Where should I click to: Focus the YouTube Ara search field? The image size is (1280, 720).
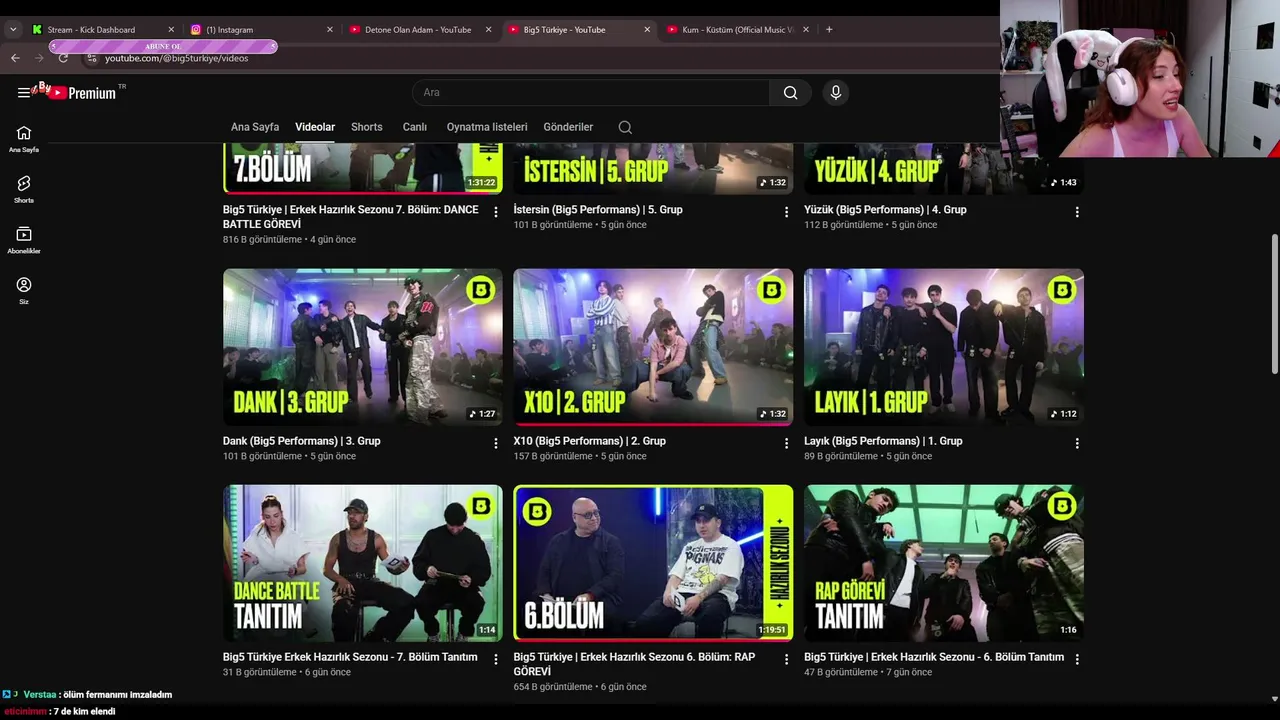[x=591, y=93]
